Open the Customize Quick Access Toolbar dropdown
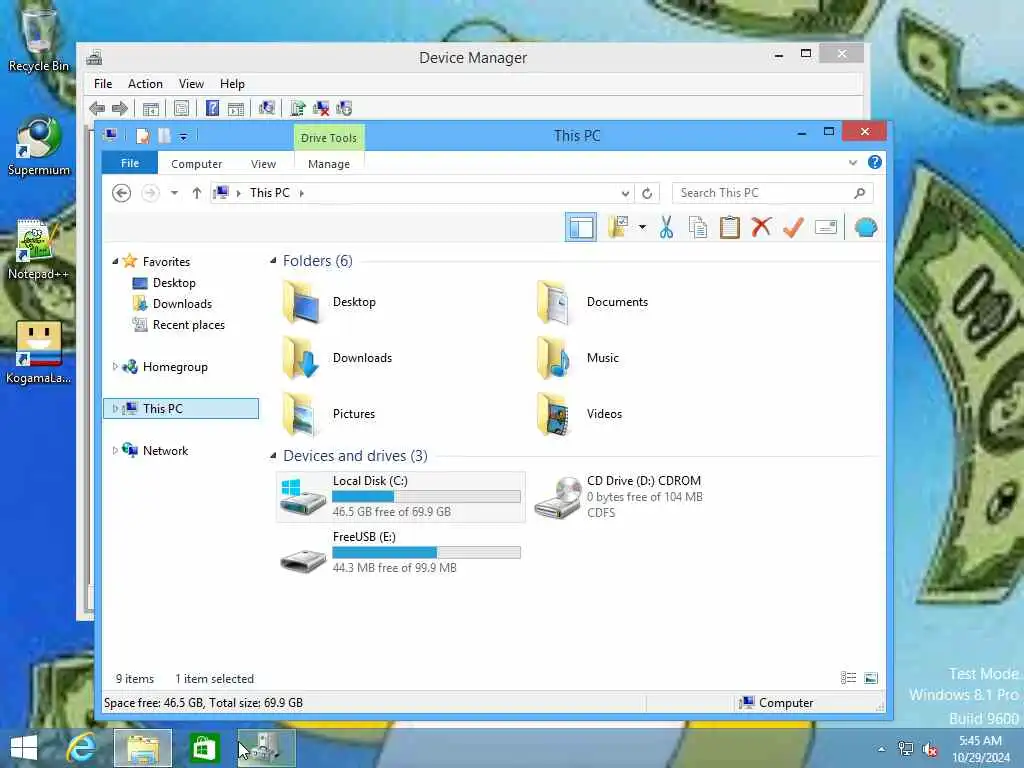1024x768 pixels. pyautogui.click(x=184, y=136)
